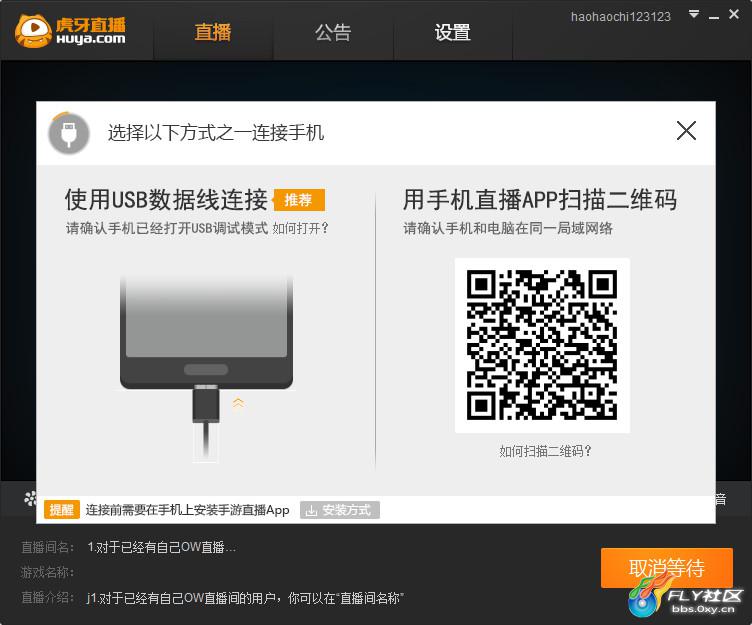Click the 安装方式 install method button
Viewport: 752px width, 625px height.
tap(340, 510)
